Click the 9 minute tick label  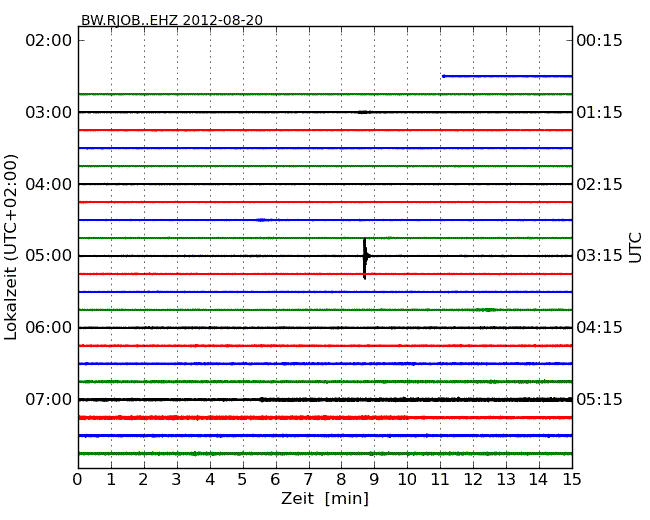coord(374,480)
